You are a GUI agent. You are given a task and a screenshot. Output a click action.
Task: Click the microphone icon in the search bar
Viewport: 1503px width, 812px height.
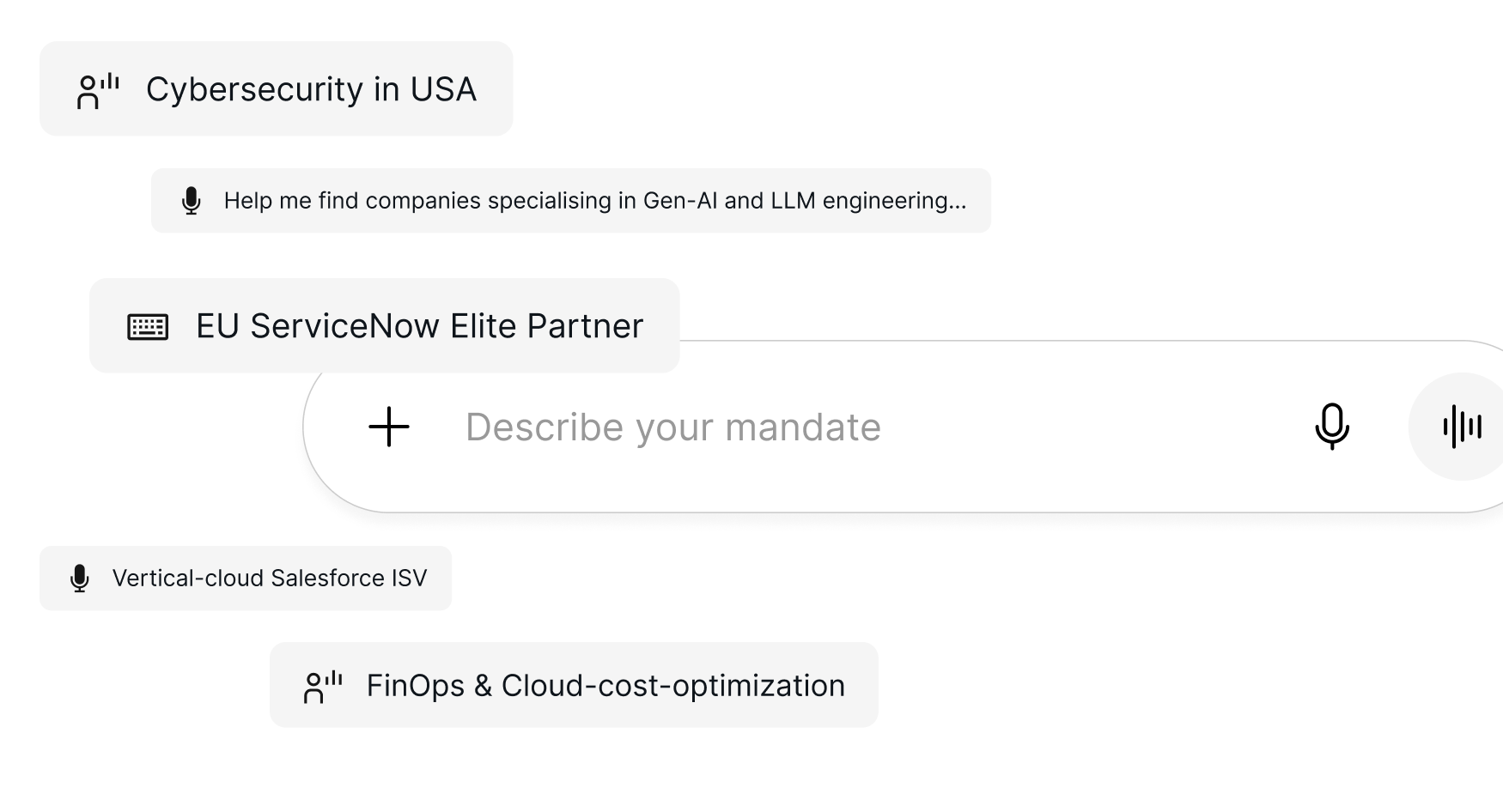click(1332, 427)
